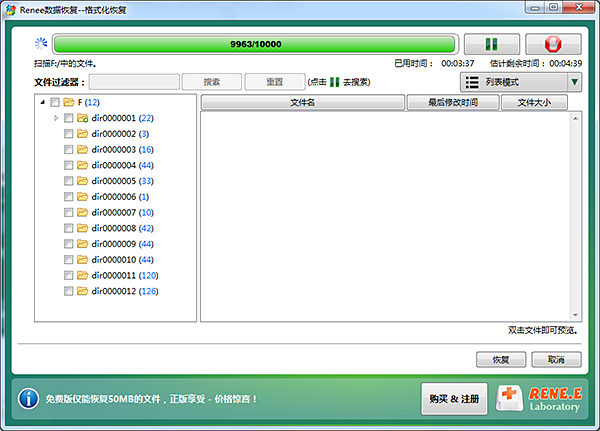Sort by the 文件名 column header
The image size is (600, 431).
coord(302,103)
